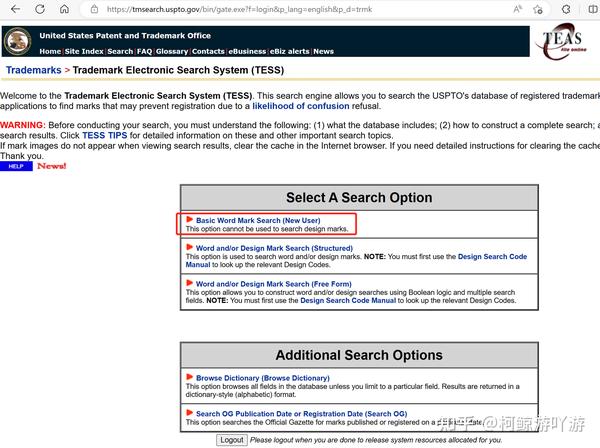This screenshot has height=448, width=600.
Task: Click 'Trademark Electronic Search System (TESS)' page heading
Action: 178,70
